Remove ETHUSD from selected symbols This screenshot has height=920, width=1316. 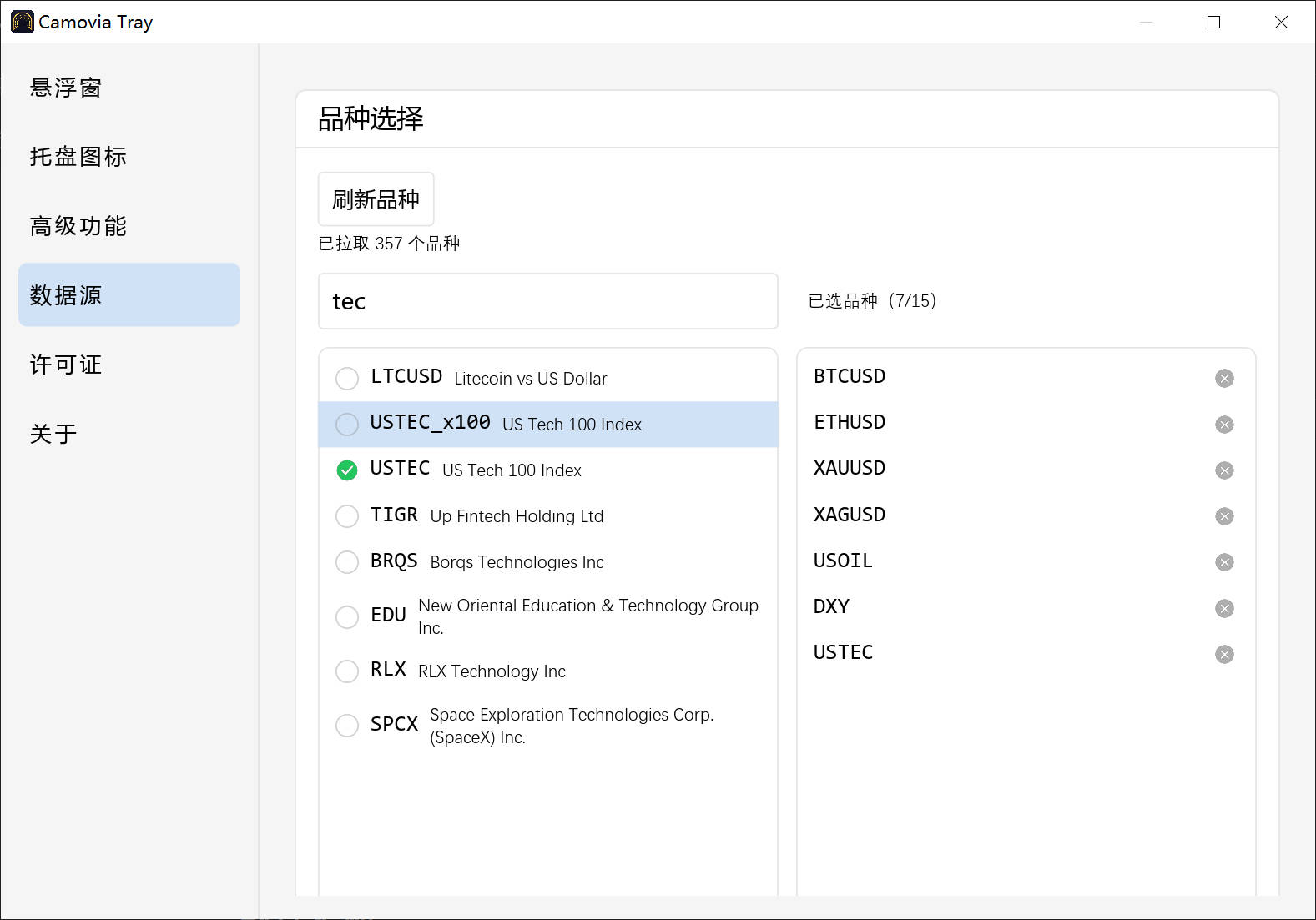[x=1224, y=425]
